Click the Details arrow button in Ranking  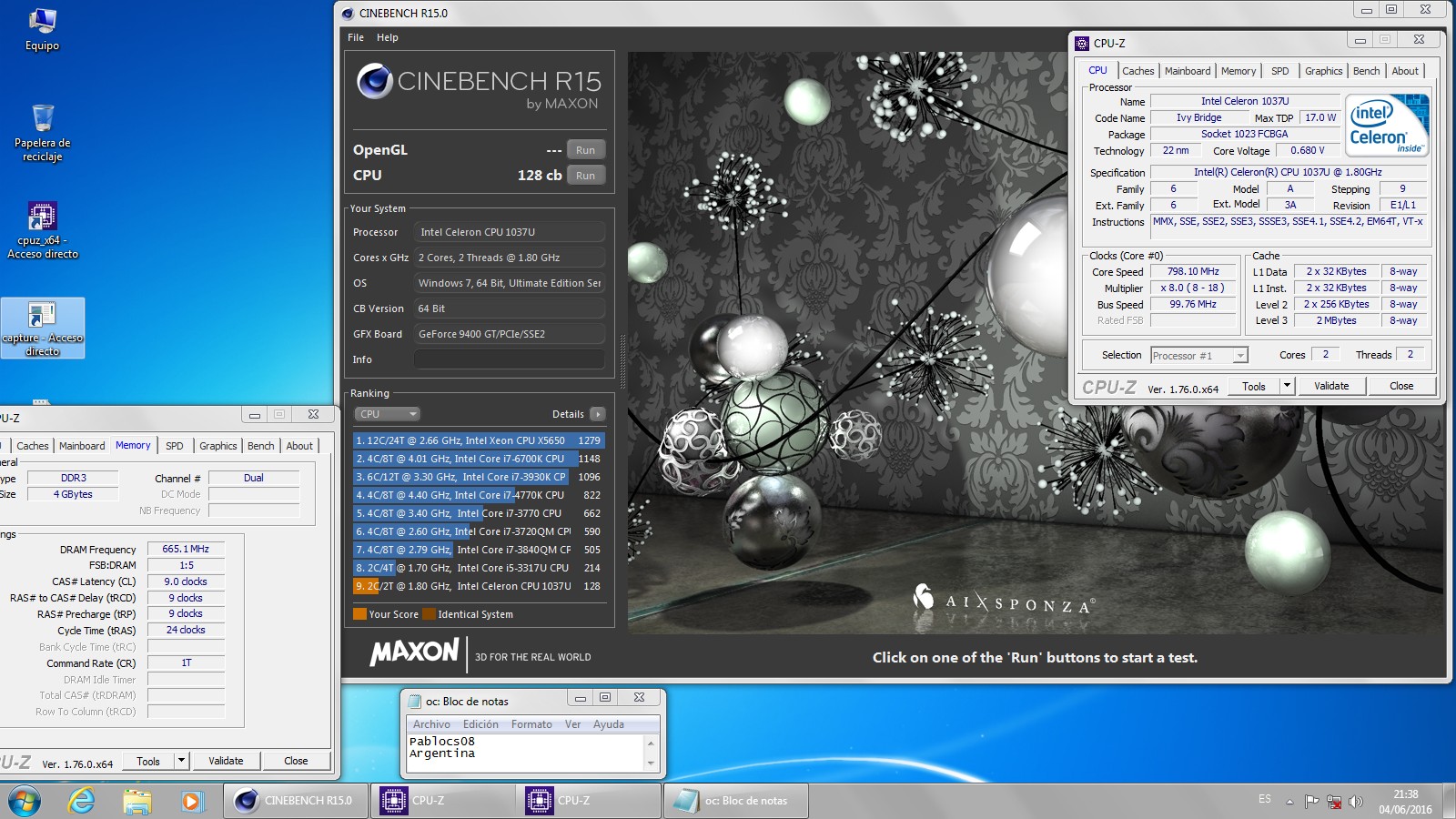pyautogui.click(x=598, y=414)
